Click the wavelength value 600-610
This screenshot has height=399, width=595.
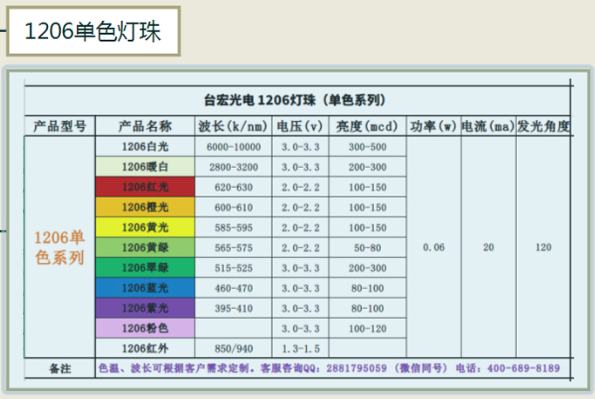233,207
